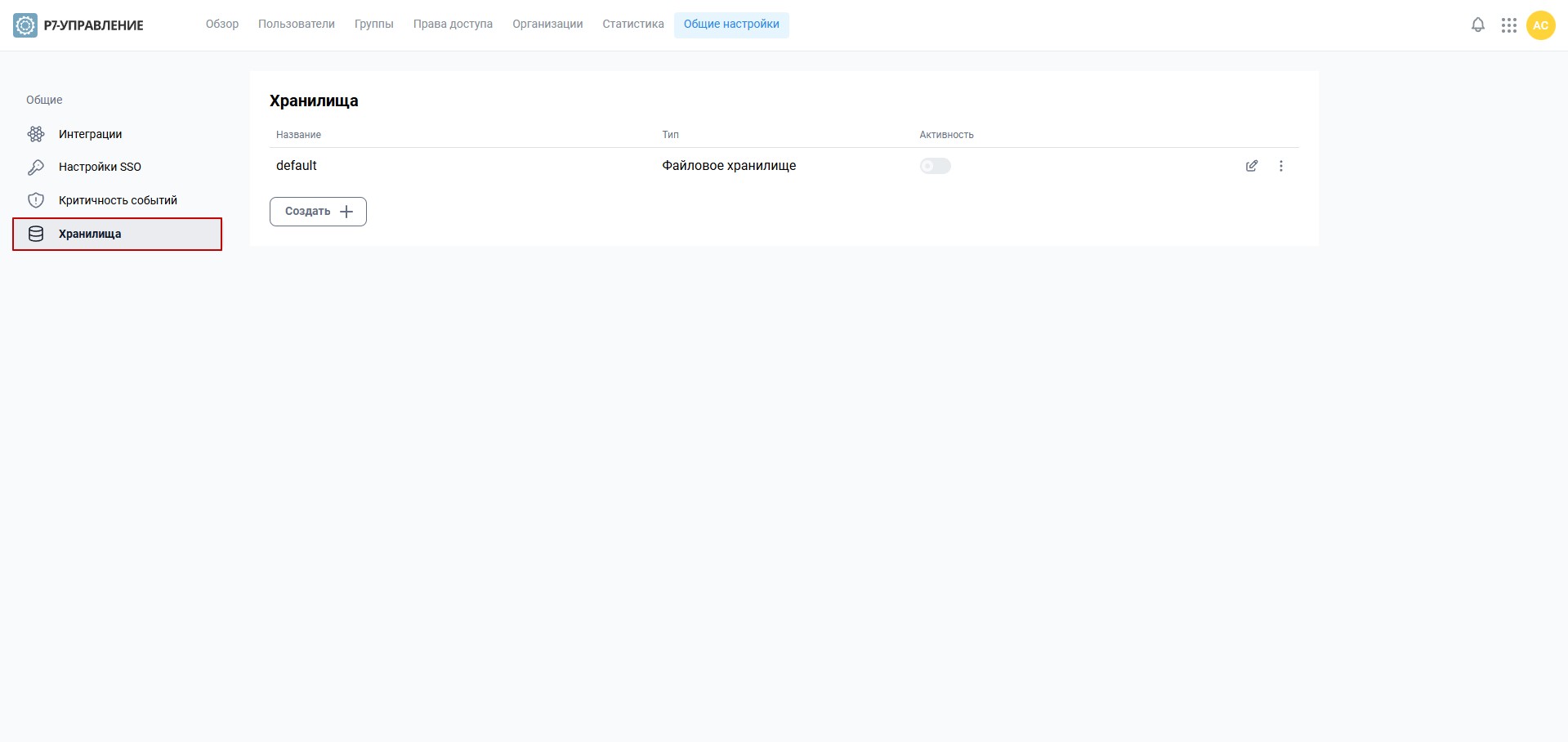Click the Создать button
The image size is (1568, 742).
318,212
